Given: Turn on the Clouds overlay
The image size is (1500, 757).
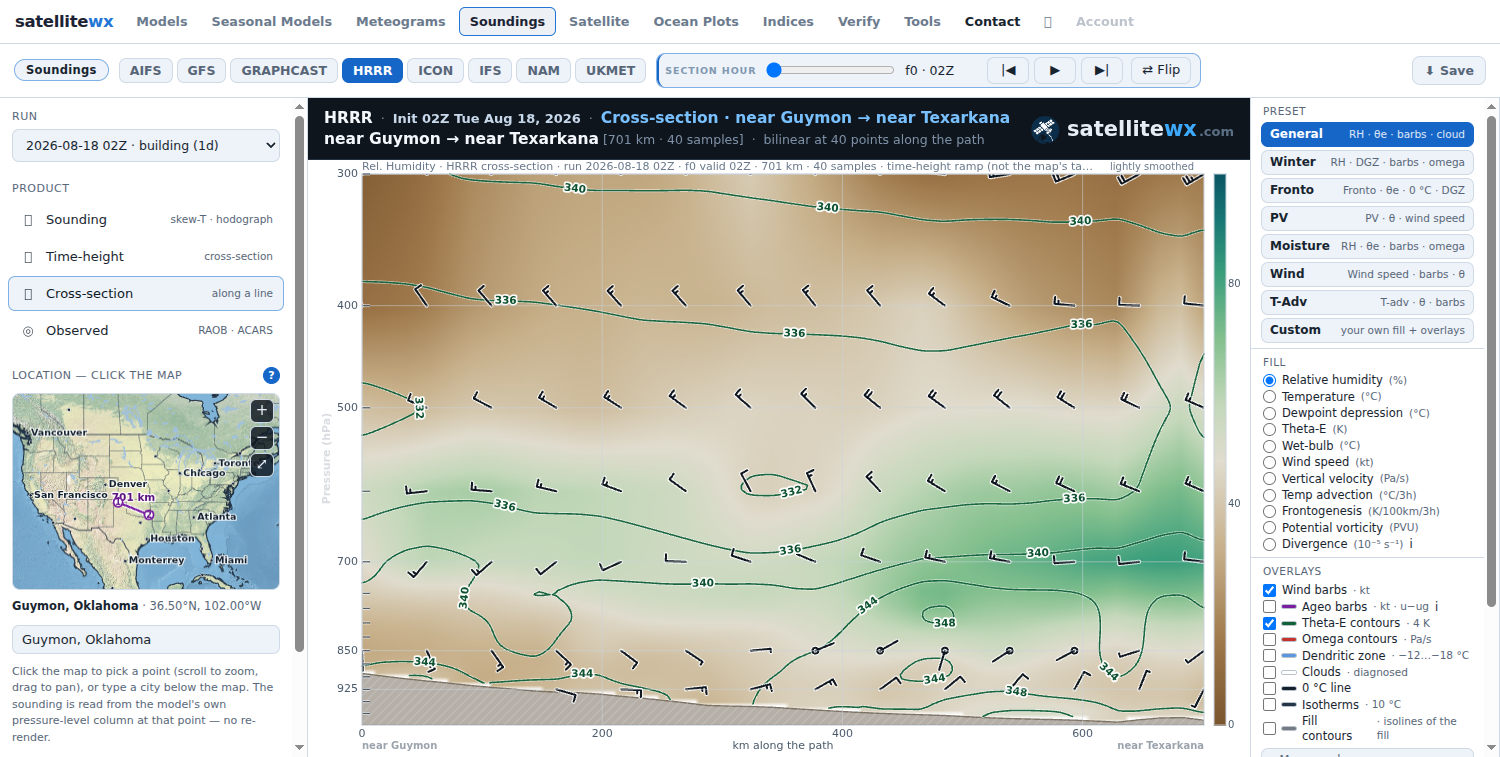Looking at the screenshot, I should [1270, 672].
